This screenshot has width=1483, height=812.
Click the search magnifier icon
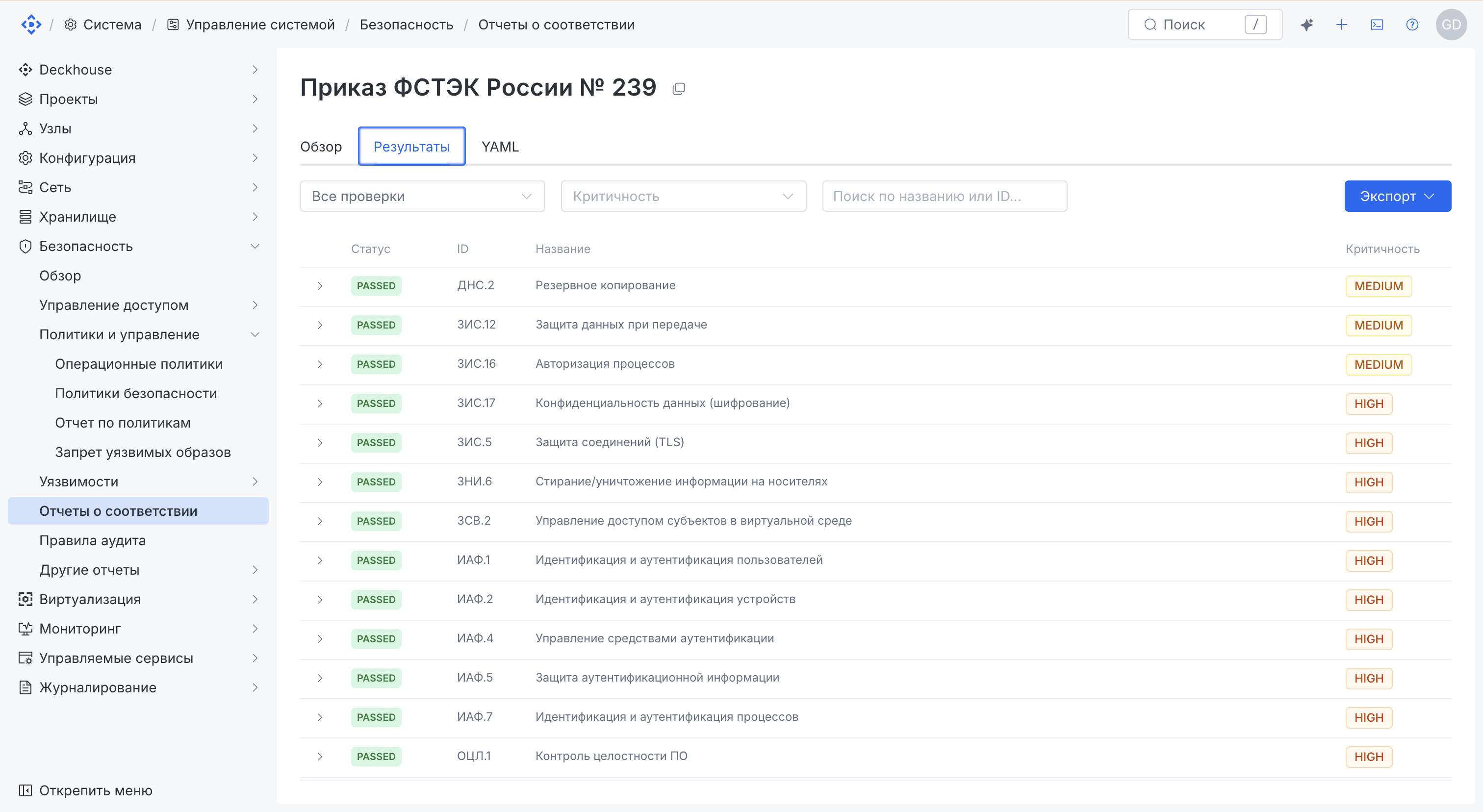tap(1150, 25)
